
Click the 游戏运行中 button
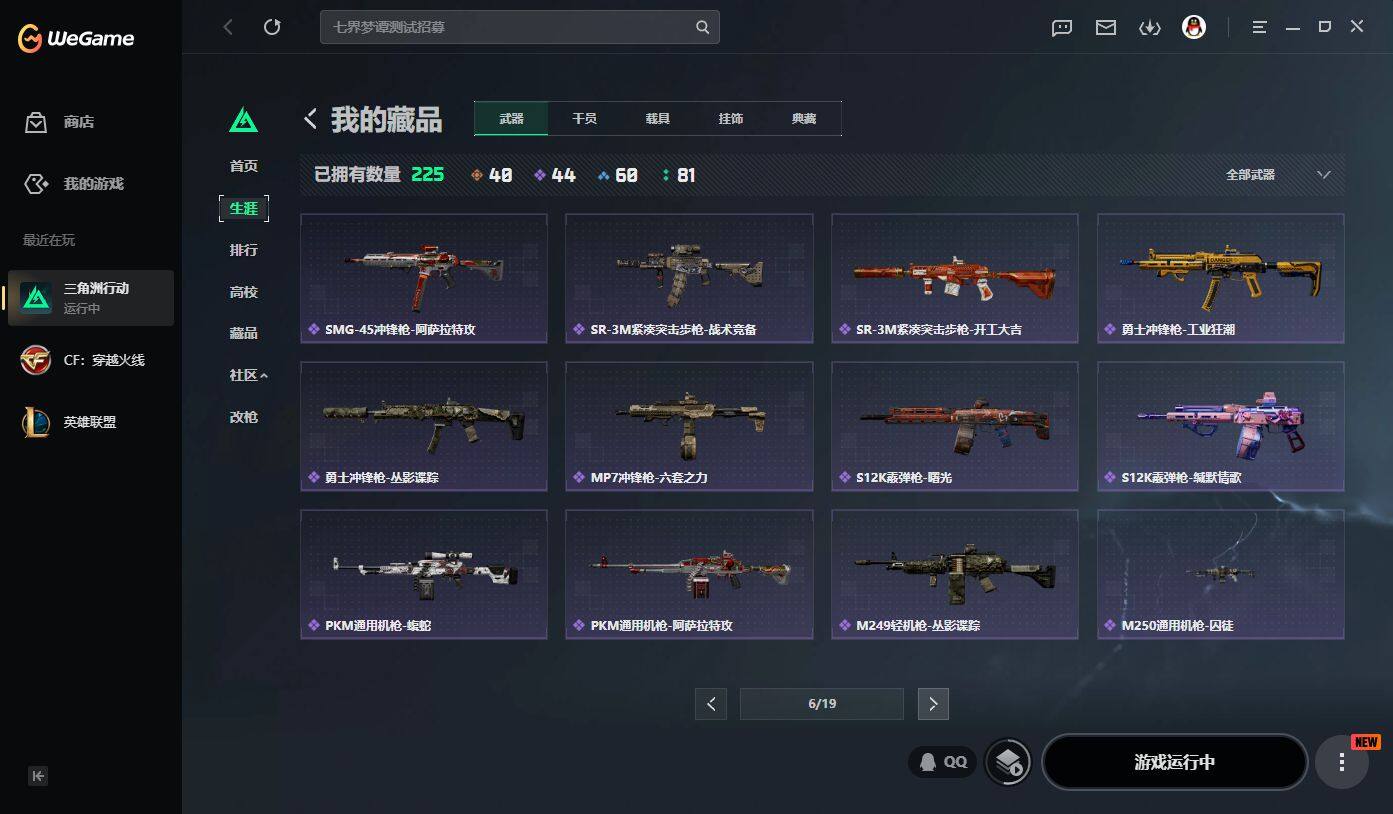1174,762
